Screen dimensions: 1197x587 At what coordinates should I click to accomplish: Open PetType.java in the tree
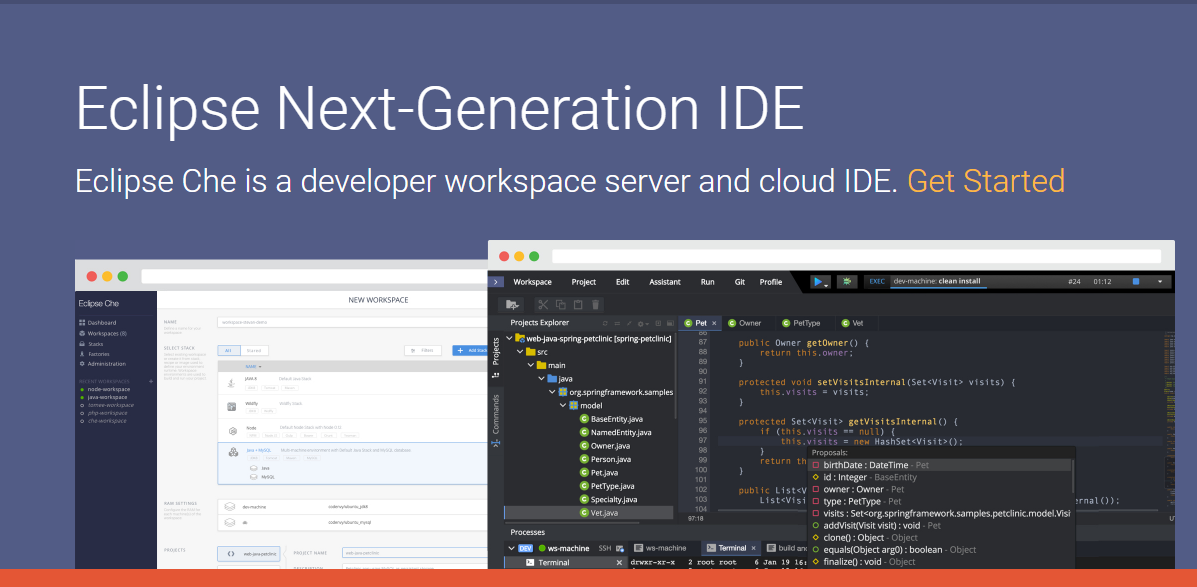pos(607,485)
